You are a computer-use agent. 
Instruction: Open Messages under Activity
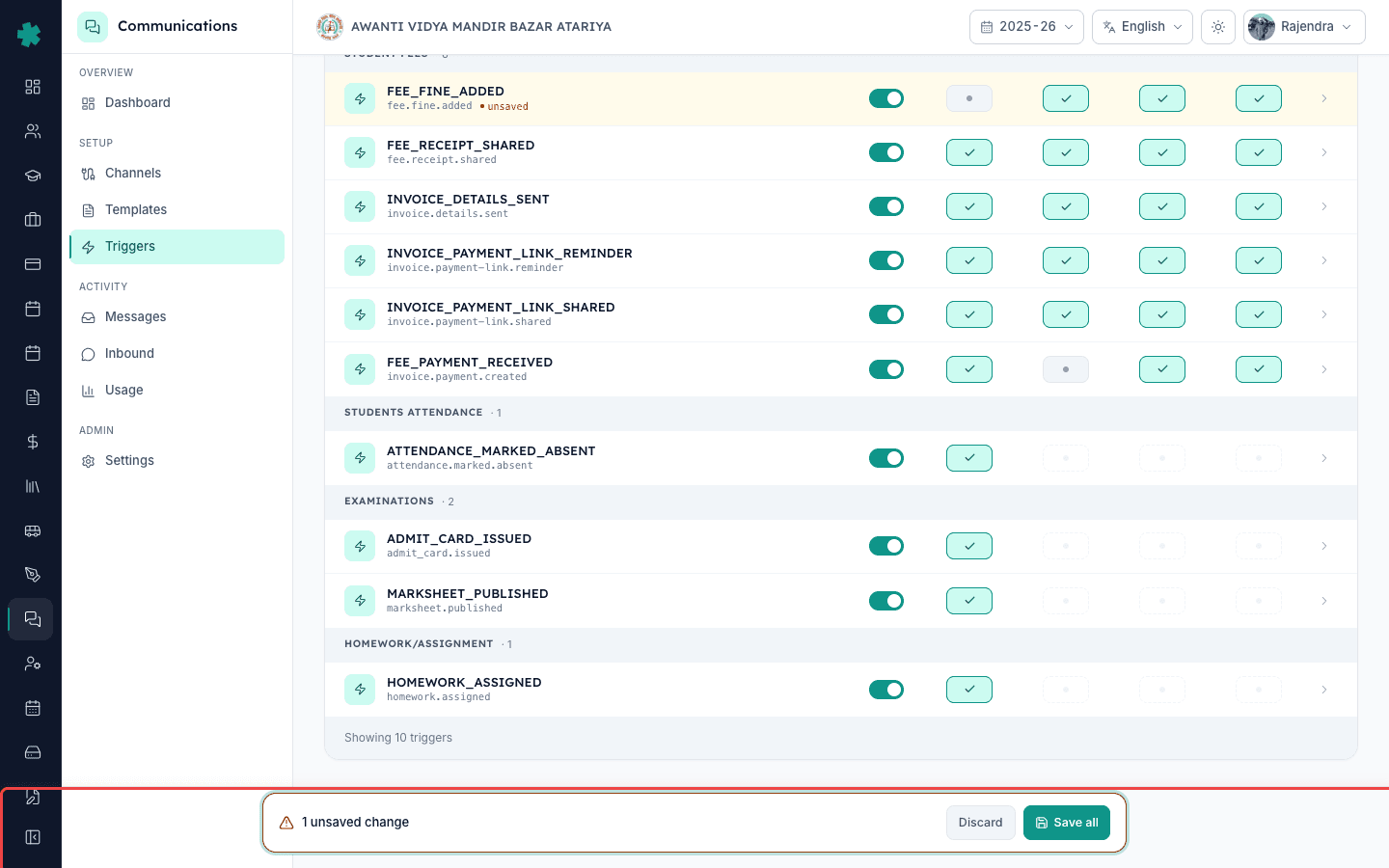pyautogui.click(x=177, y=317)
